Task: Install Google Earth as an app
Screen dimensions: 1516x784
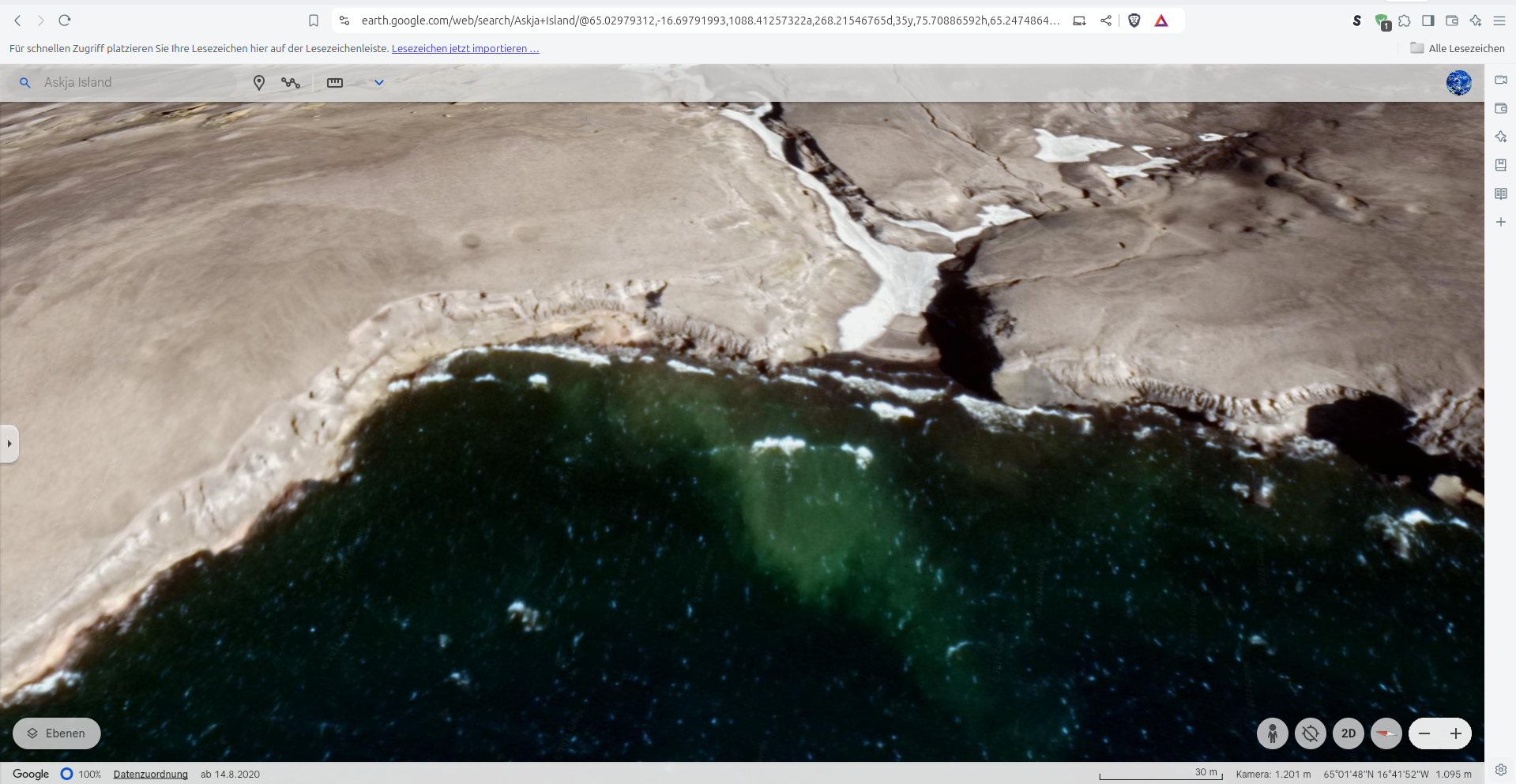Action: (1079, 21)
